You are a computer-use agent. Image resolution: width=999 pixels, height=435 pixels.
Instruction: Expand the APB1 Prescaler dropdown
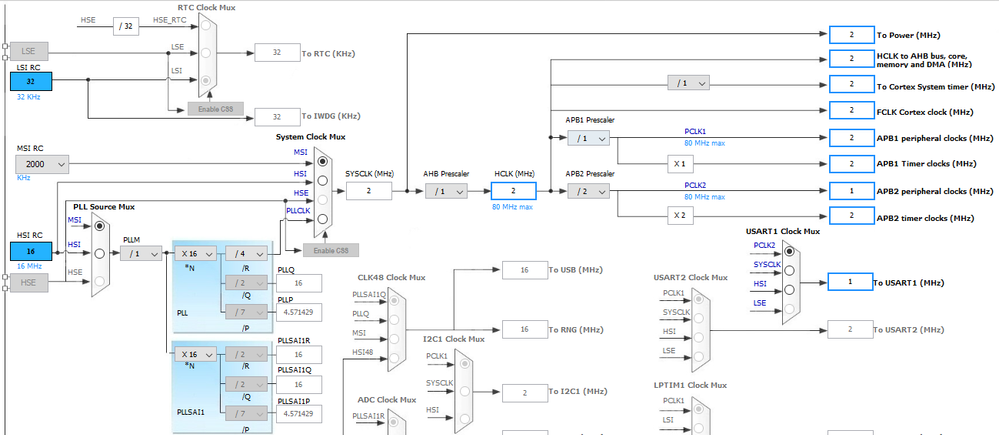[589, 138]
